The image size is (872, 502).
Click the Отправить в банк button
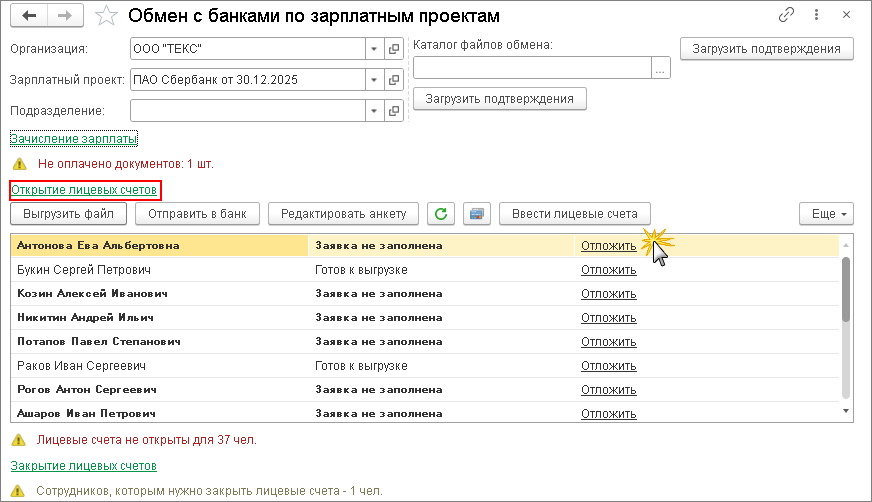[x=198, y=213]
